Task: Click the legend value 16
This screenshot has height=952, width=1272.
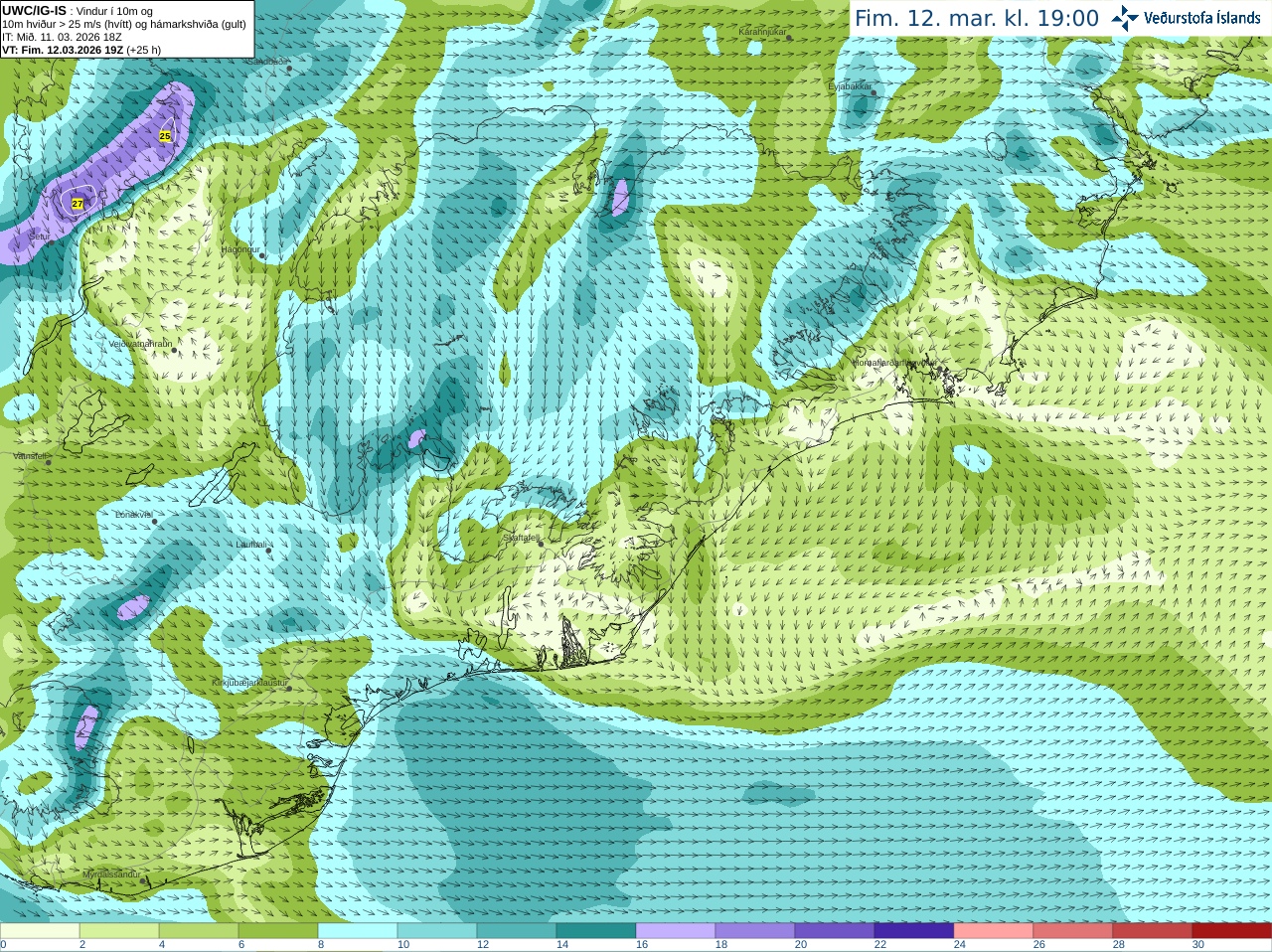Action: (x=642, y=945)
